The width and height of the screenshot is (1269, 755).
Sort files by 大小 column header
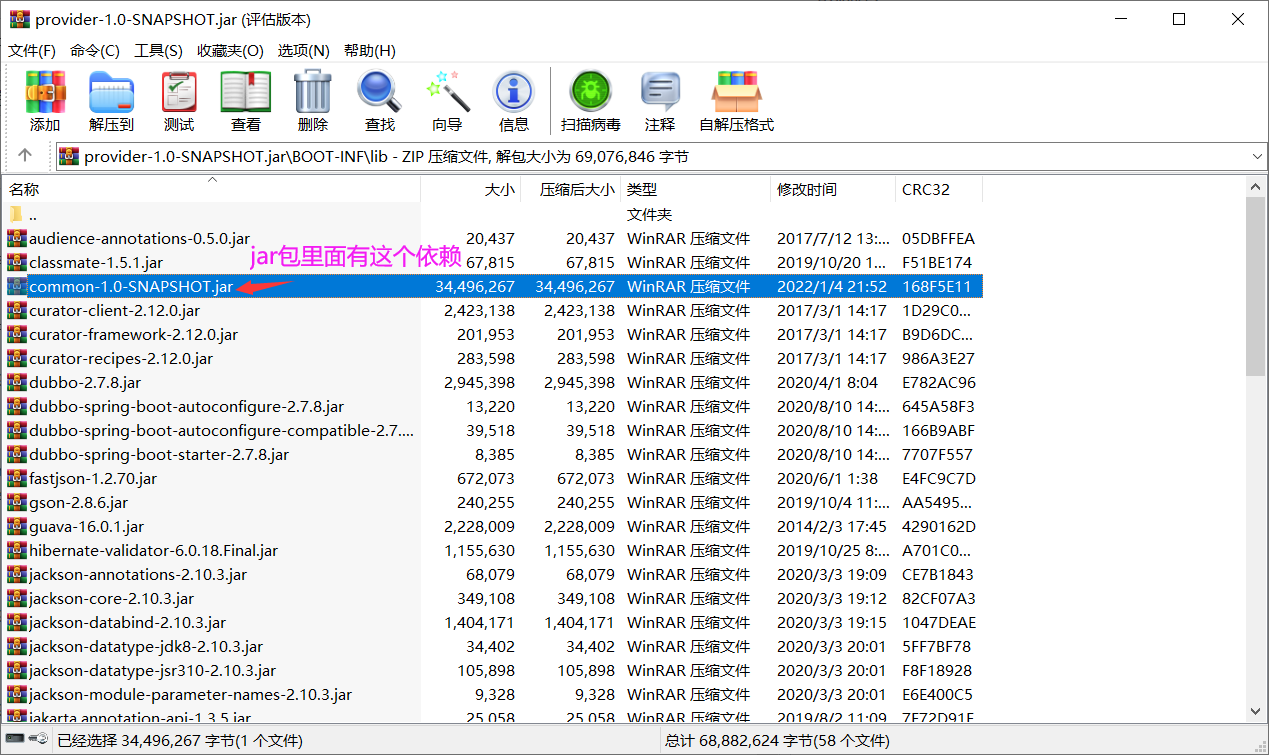470,189
